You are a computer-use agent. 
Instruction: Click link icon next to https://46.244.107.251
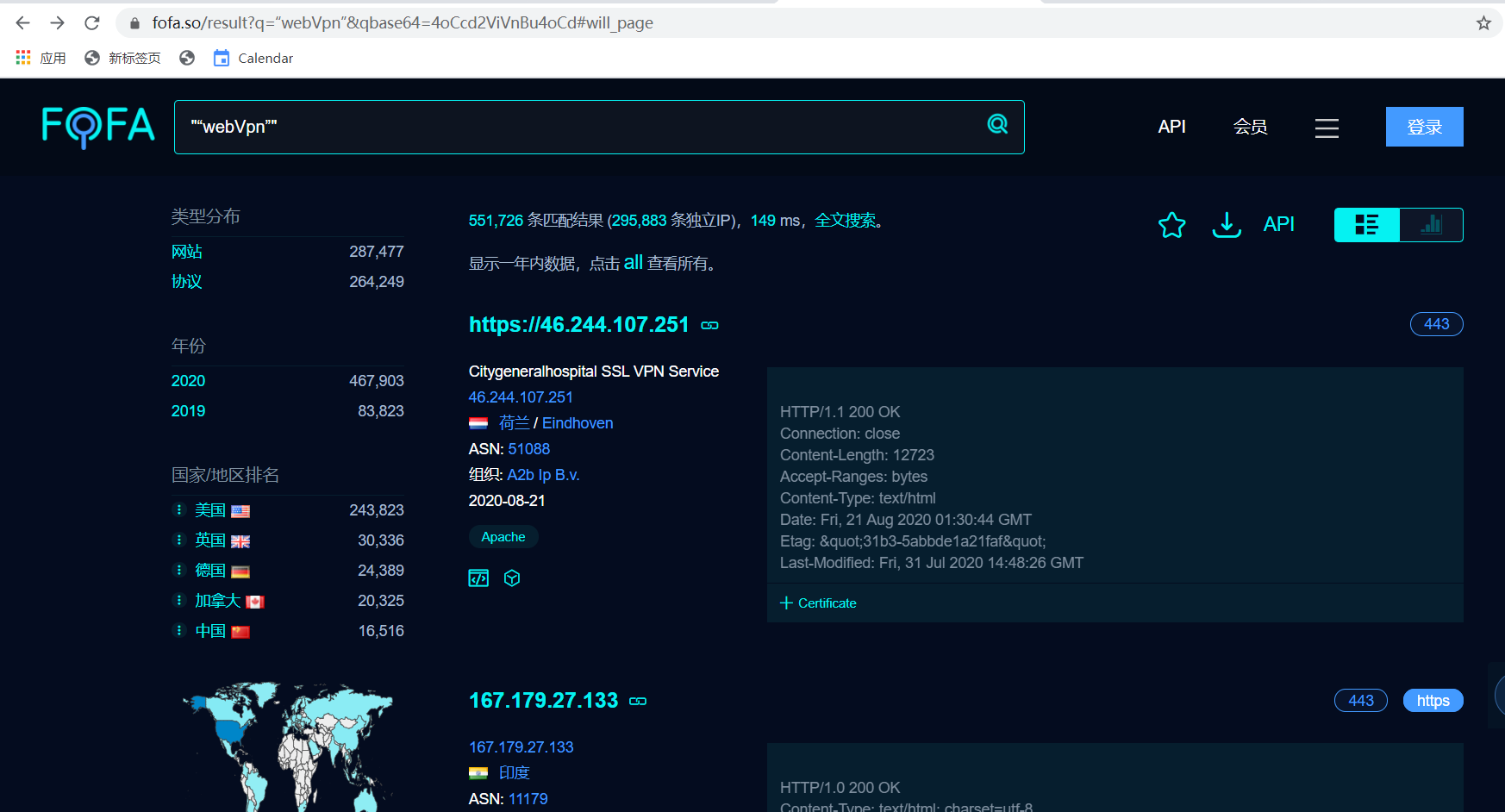click(x=709, y=325)
